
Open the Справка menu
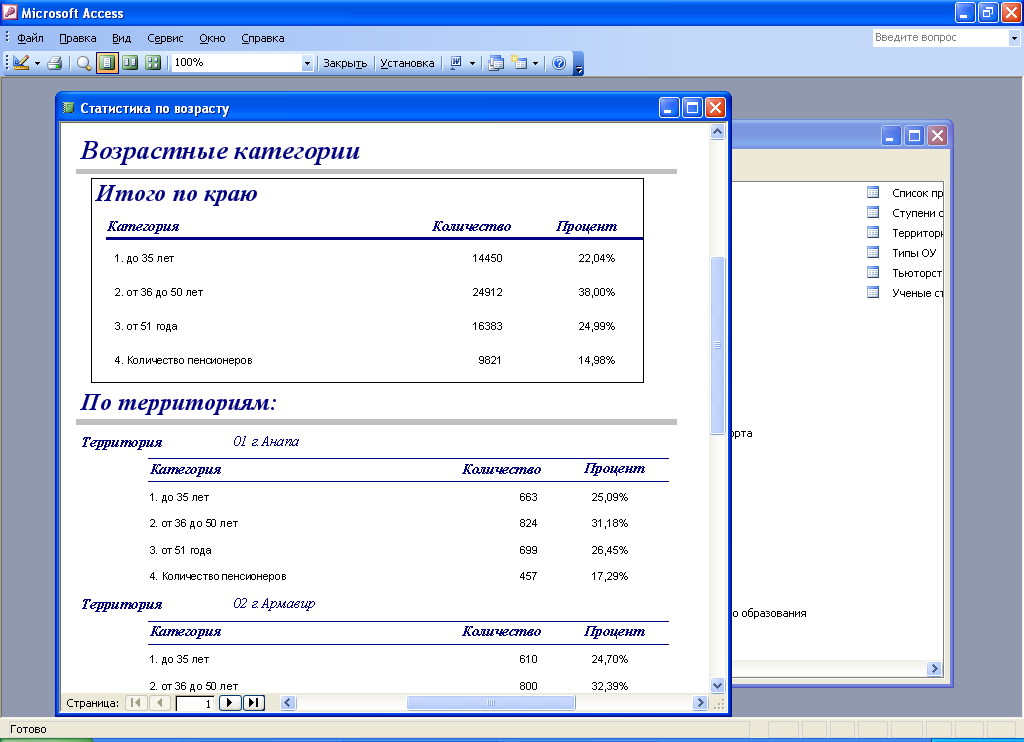coord(263,38)
